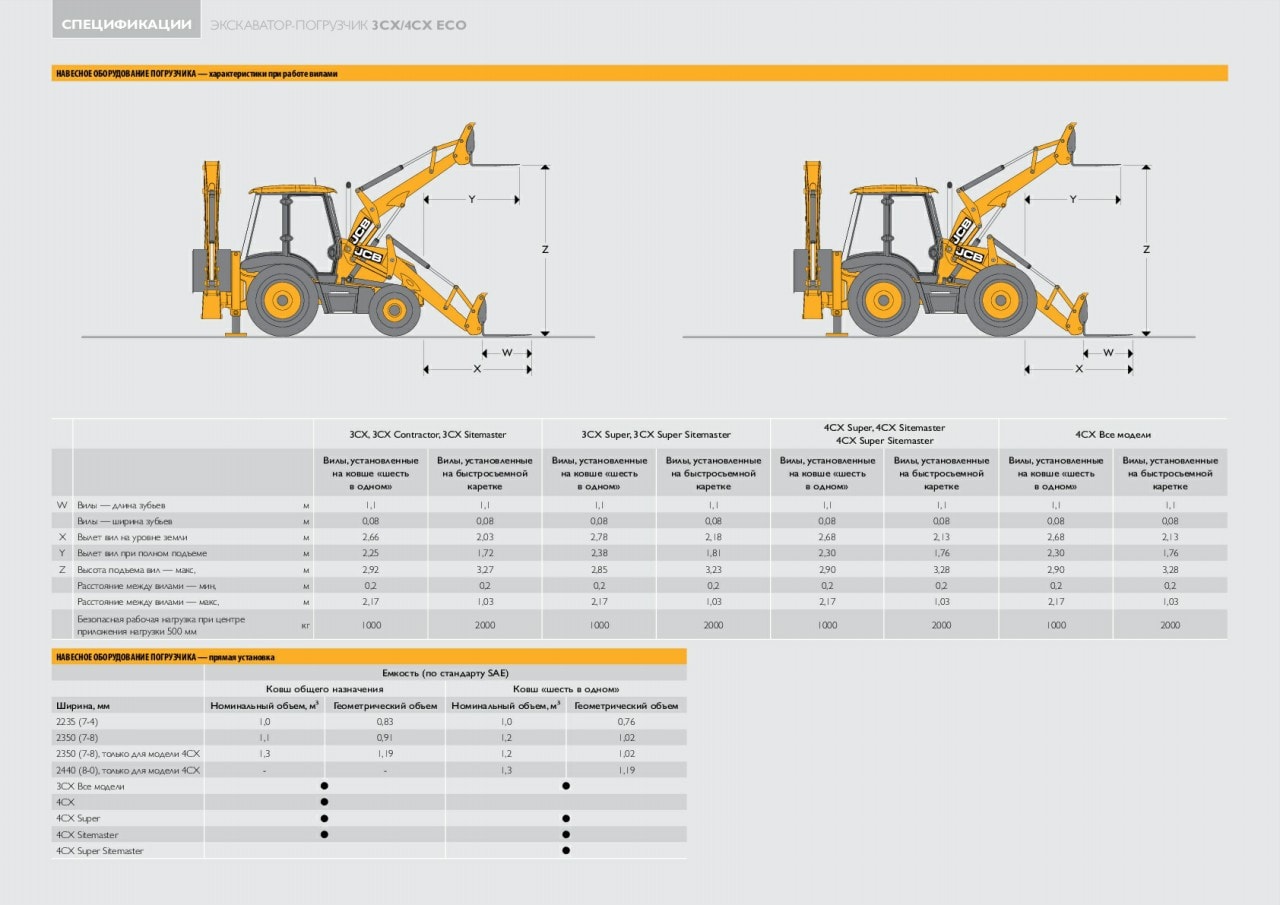This screenshot has width=1280, height=905.
Task: Click the value '2,38' in the forks table
Action: pyautogui.click(x=599, y=553)
